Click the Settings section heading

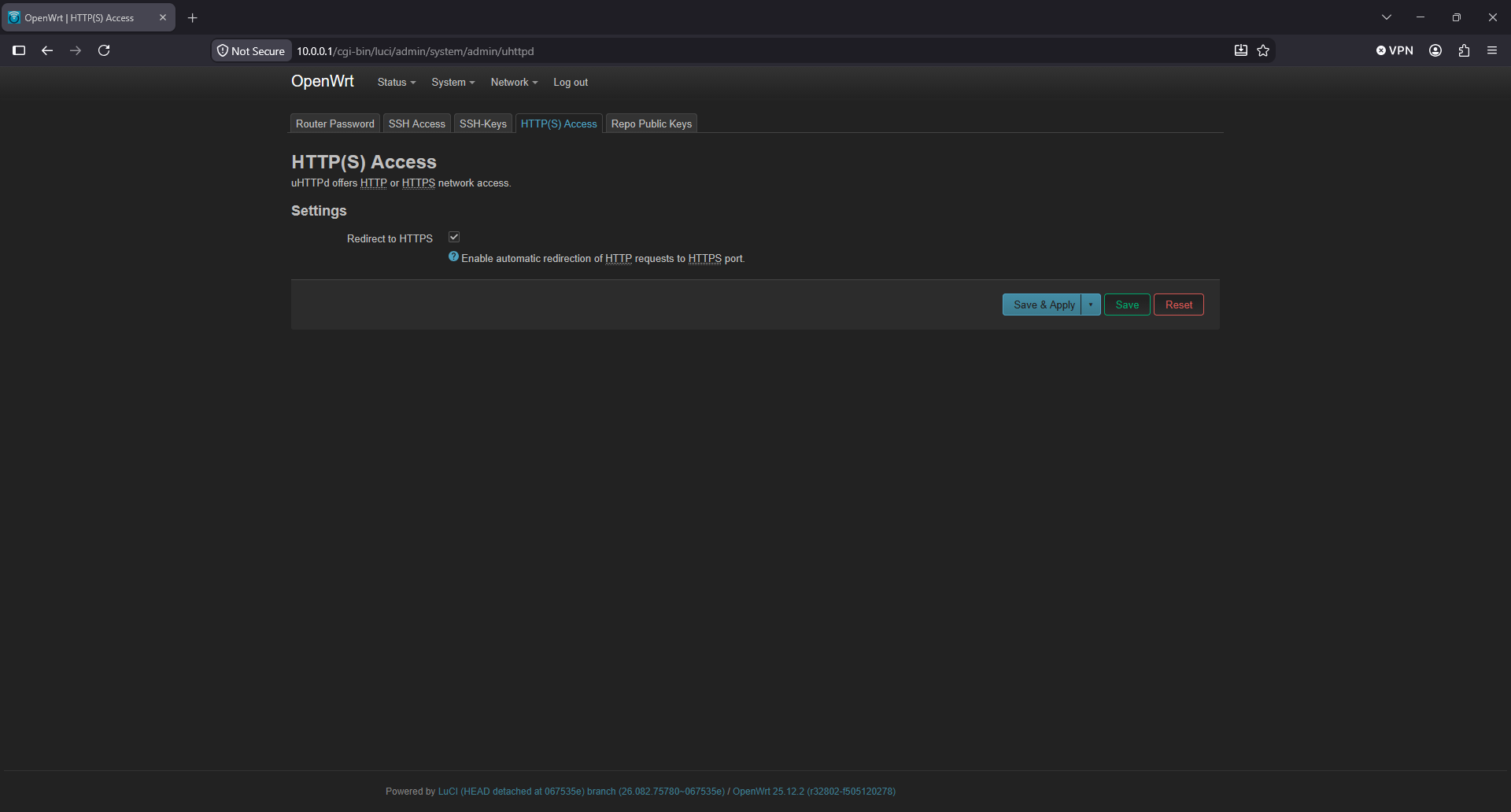click(x=319, y=211)
